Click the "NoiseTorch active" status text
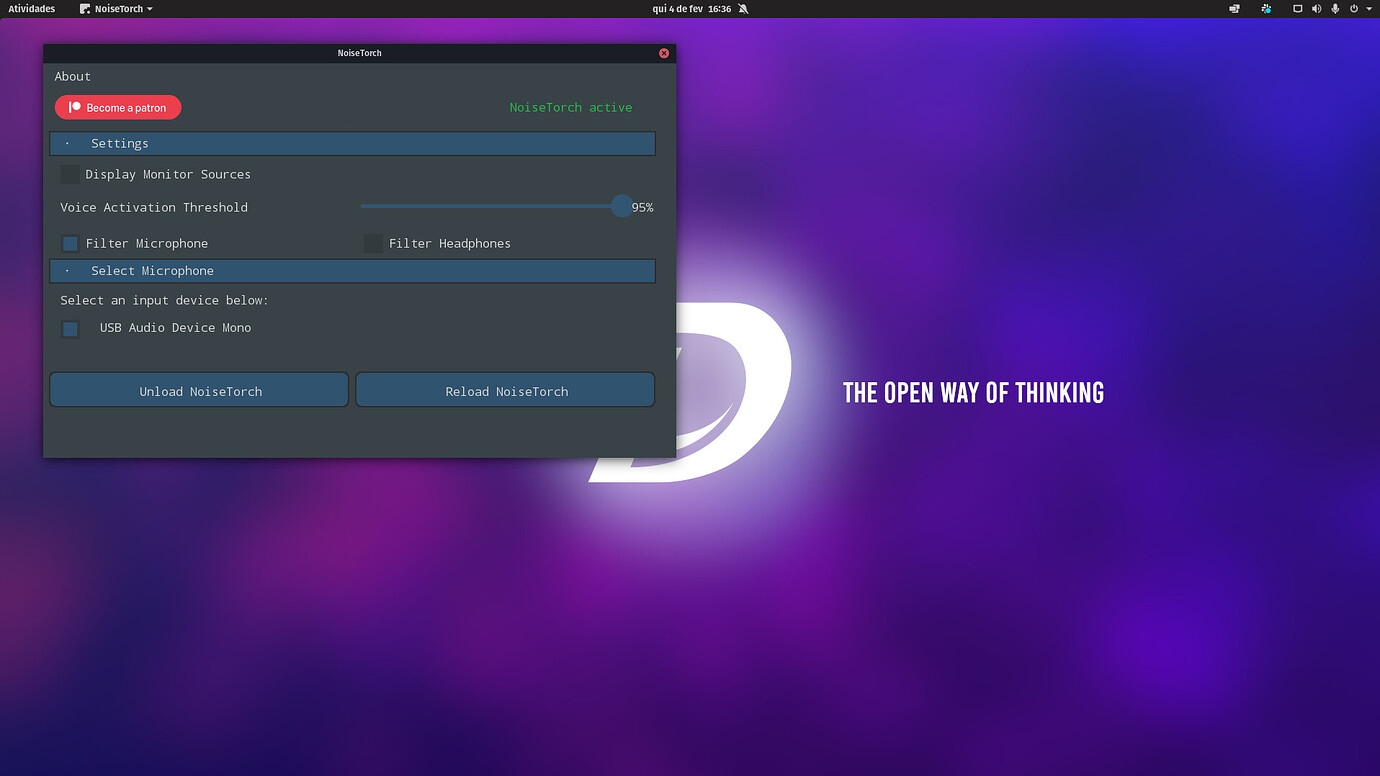Screen dimensions: 1380x776 point(571,108)
